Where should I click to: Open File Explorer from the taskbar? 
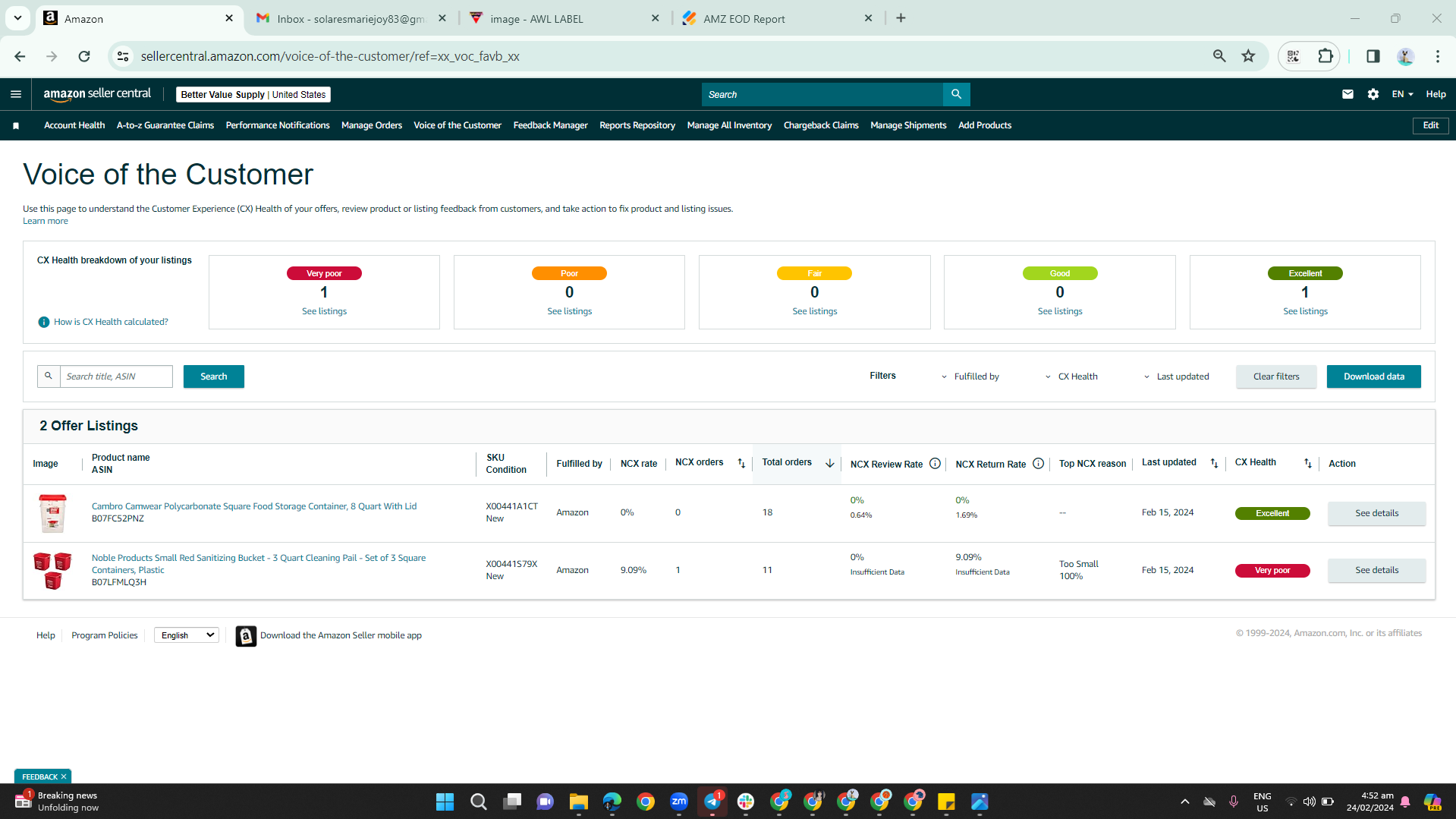(x=578, y=802)
